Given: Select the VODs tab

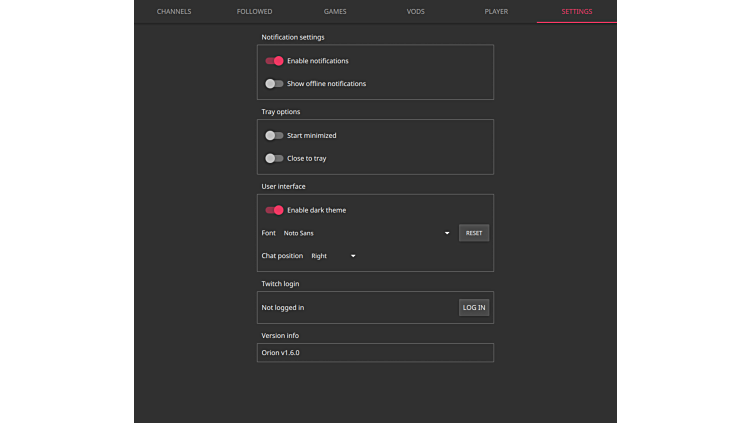Looking at the screenshot, I should tap(415, 12).
